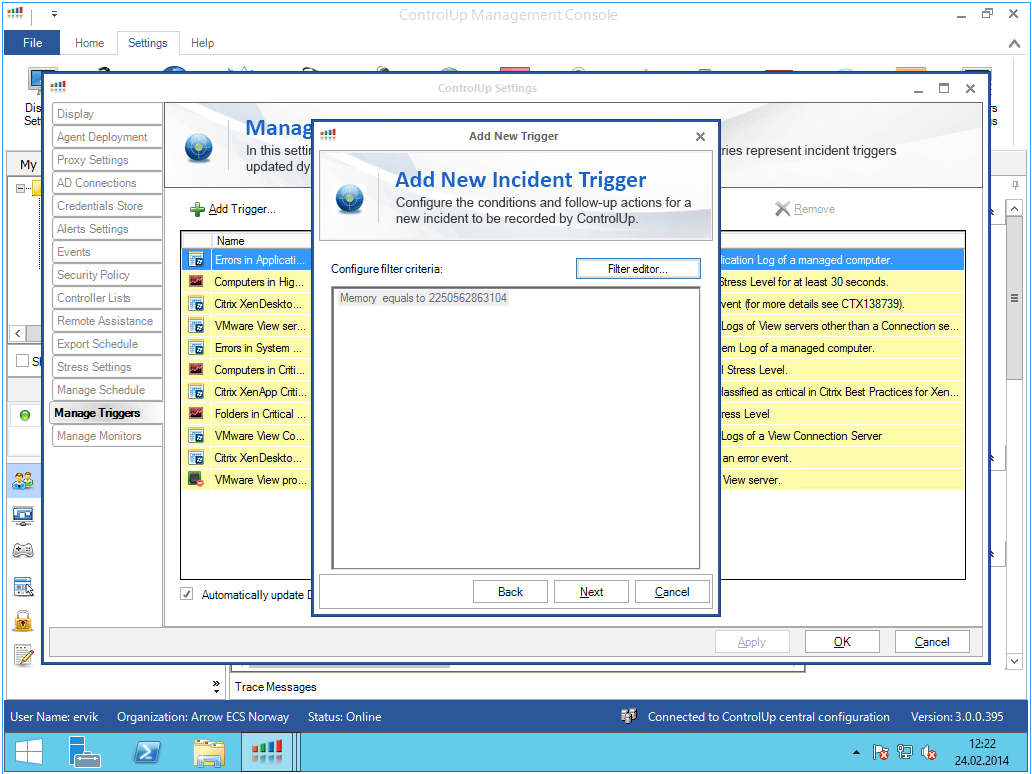Click the scroll-left arrow in console tree
The width and height of the screenshot is (1032, 774).
point(18,334)
